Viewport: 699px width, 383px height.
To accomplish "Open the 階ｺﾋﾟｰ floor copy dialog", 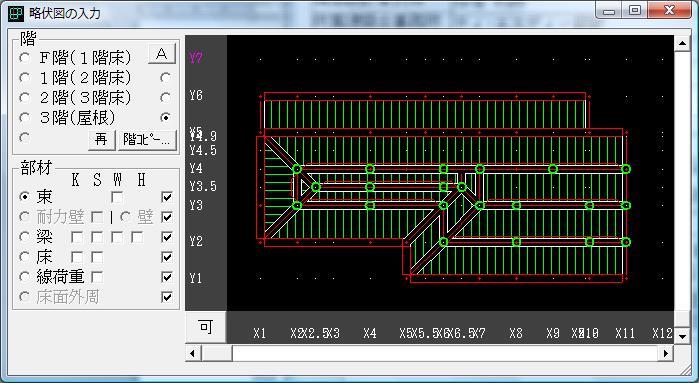I will pos(147,140).
